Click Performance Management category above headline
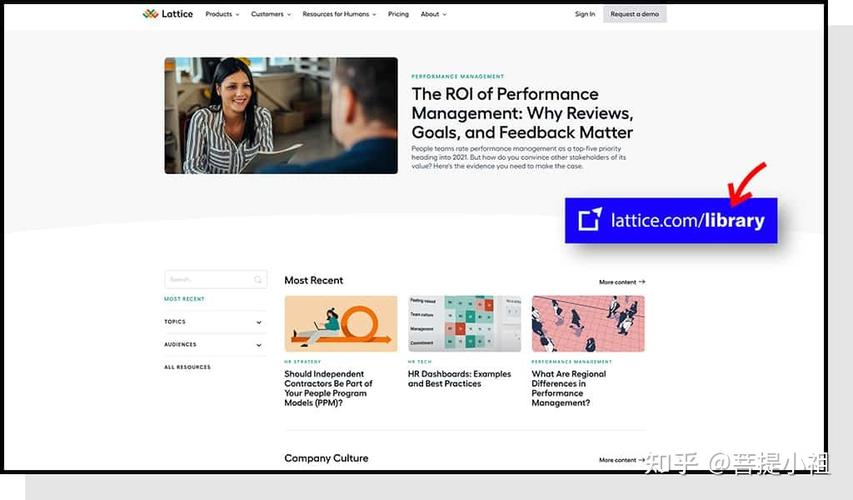The width and height of the screenshot is (853, 500). pyautogui.click(x=458, y=77)
